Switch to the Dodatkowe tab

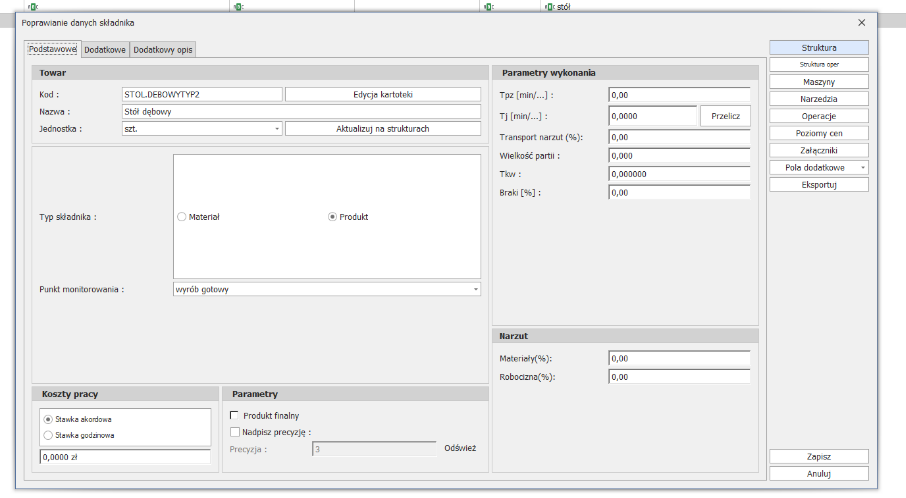[x=105, y=49]
